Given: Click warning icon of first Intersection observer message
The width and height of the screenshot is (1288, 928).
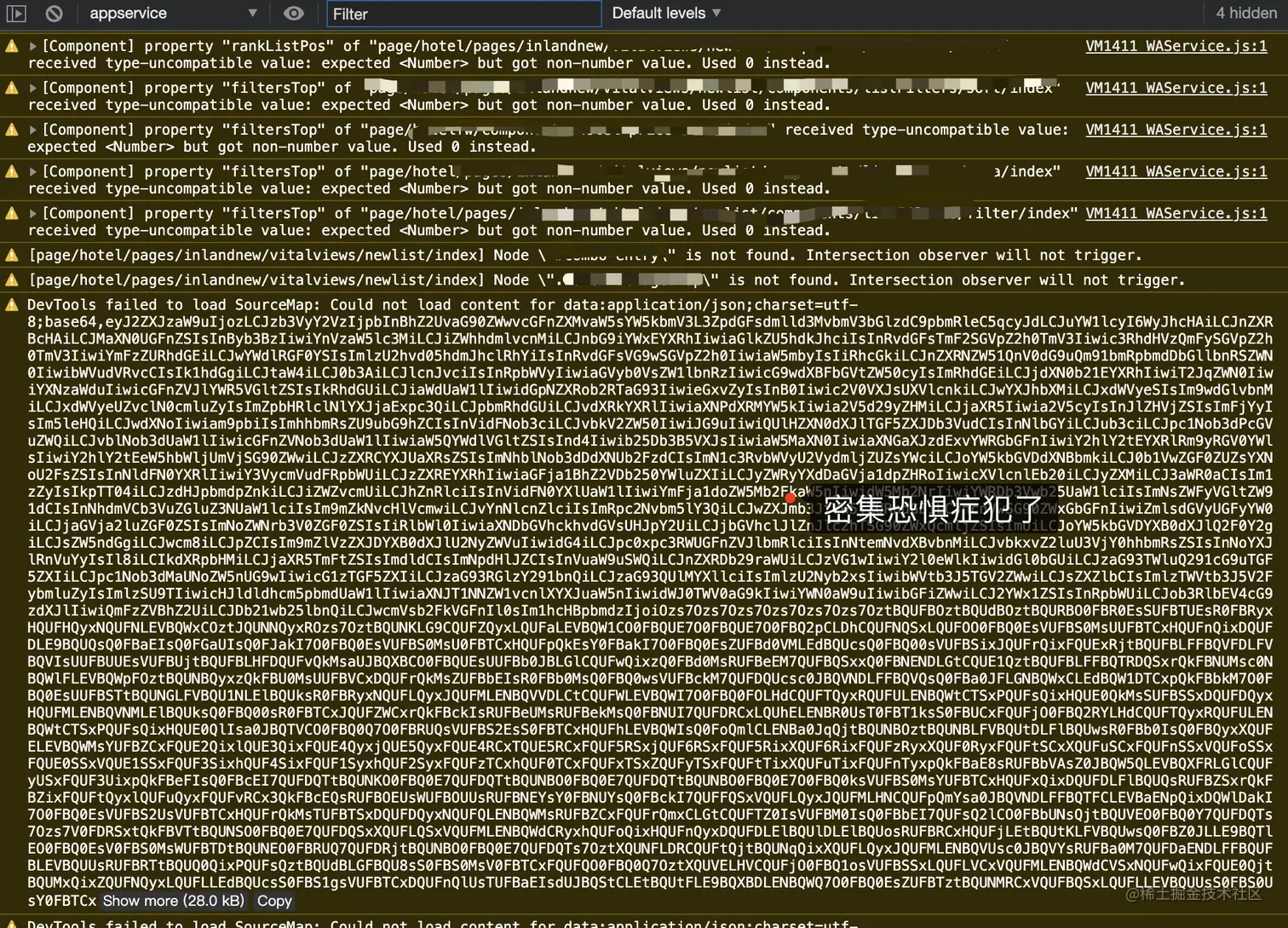Looking at the screenshot, I should pos(12,255).
